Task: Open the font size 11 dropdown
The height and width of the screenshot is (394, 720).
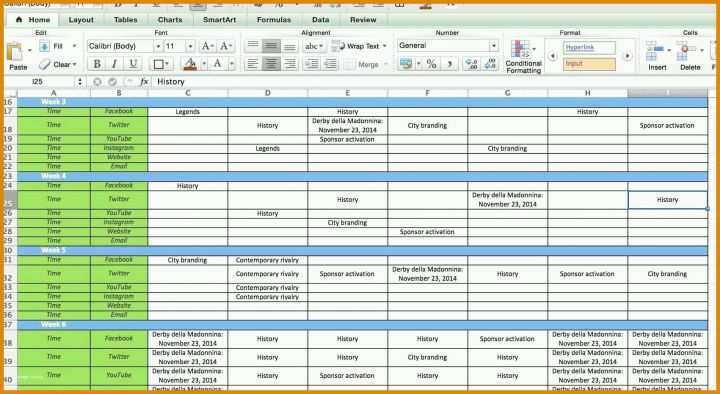Action: click(190, 46)
